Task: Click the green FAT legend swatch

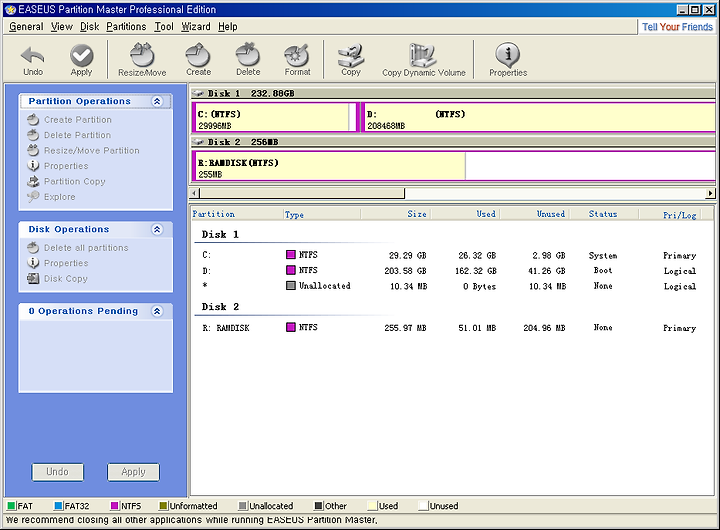Action: pos(11,506)
